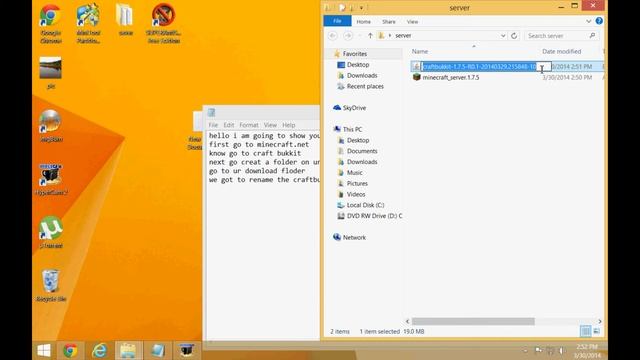640x360 pixels.
Task: Open Notepad Edit menu
Action: point(229,125)
